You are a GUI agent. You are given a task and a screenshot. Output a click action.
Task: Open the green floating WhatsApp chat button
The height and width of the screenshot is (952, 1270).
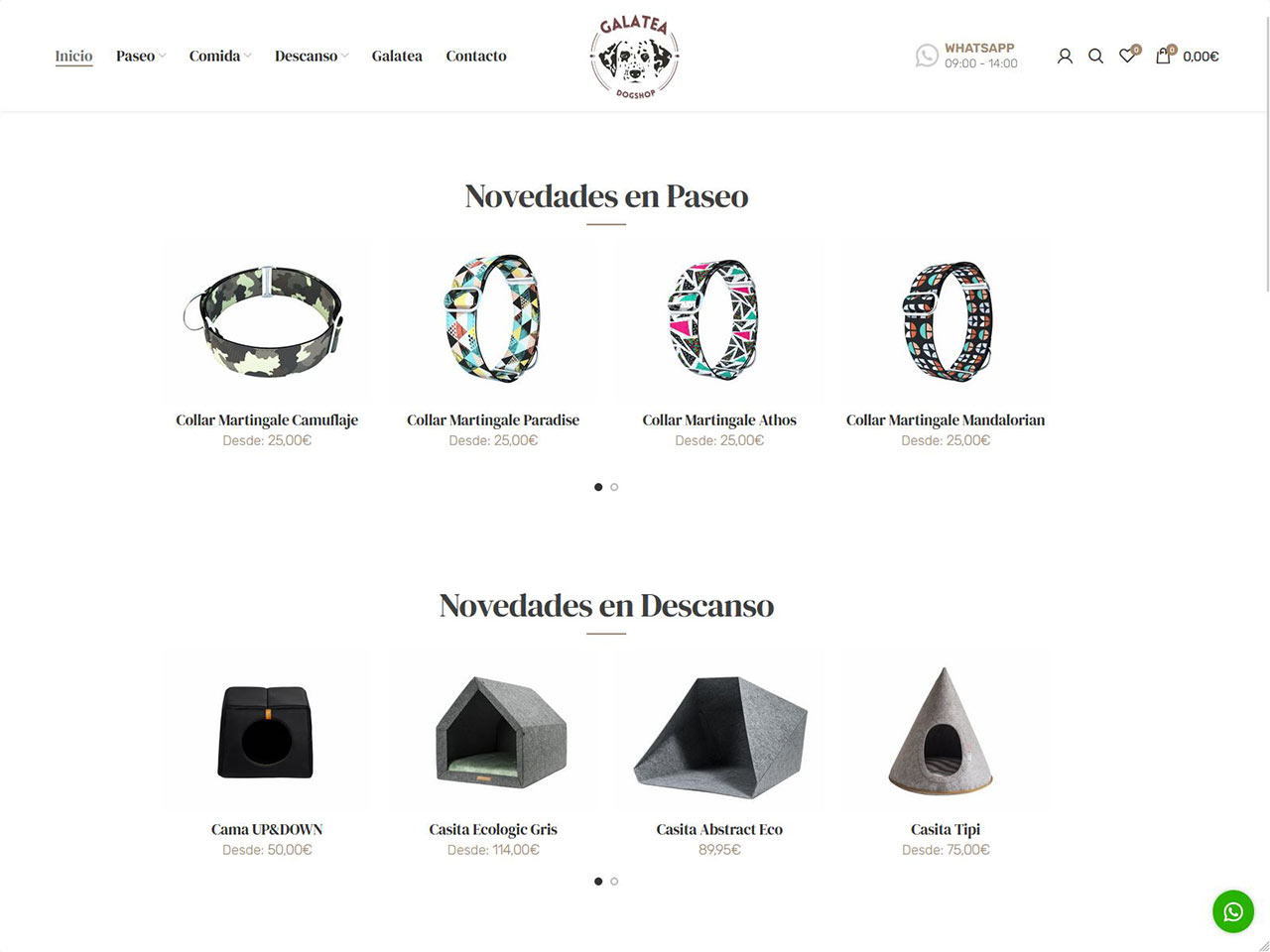pyautogui.click(x=1233, y=911)
